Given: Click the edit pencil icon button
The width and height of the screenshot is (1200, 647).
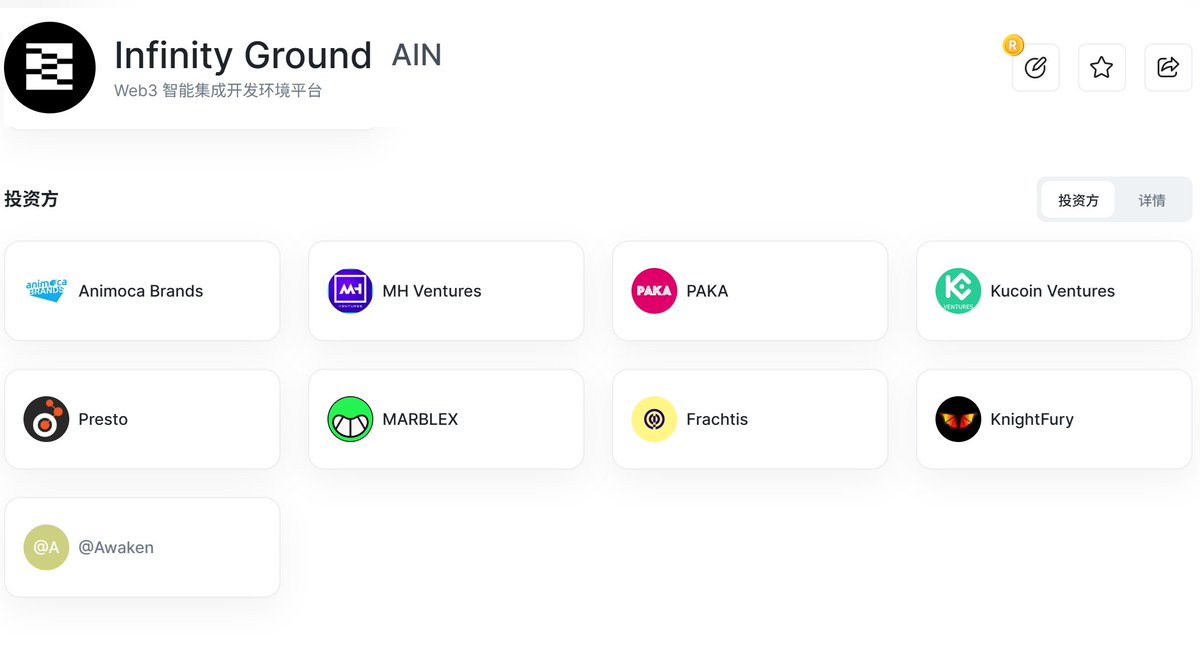Looking at the screenshot, I should click(1035, 68).
